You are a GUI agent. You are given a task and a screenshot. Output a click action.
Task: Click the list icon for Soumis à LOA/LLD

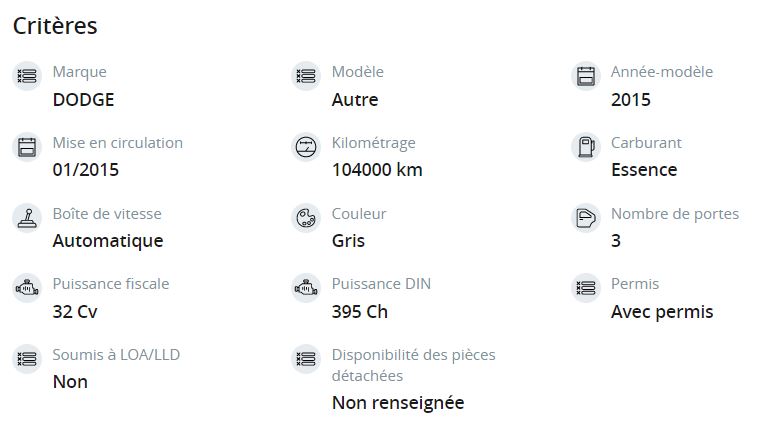click(x=27, y=359)
